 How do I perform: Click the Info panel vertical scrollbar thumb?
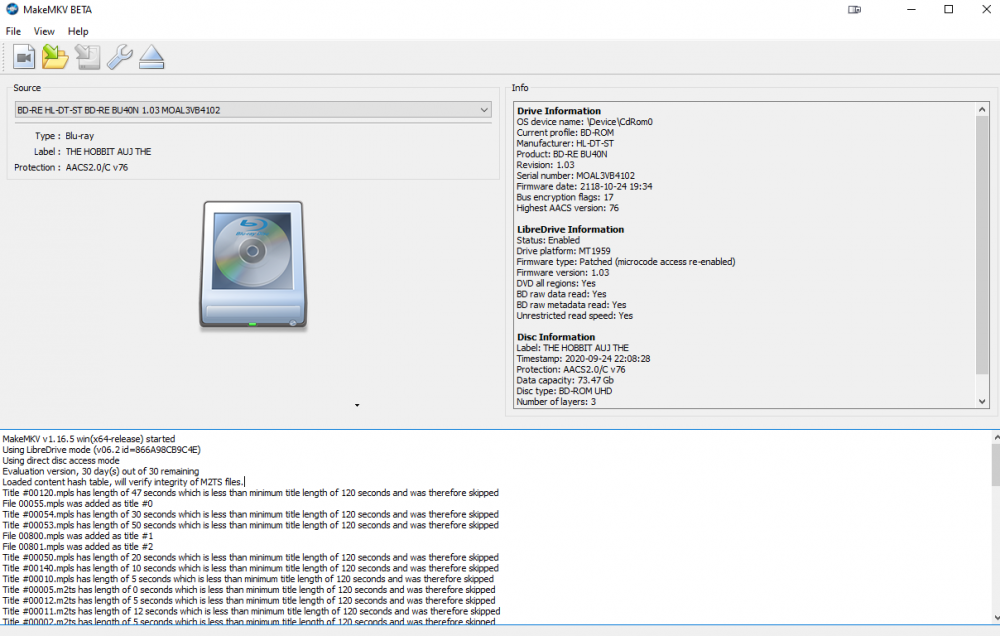(982, 246)
